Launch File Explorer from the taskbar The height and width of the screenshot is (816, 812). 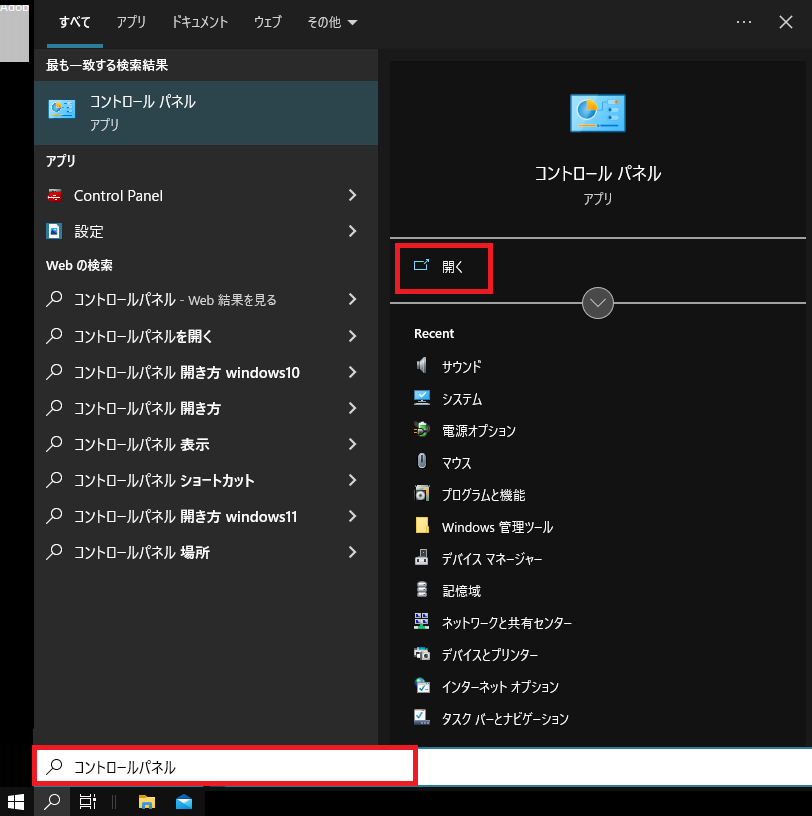tap(147, 801)
